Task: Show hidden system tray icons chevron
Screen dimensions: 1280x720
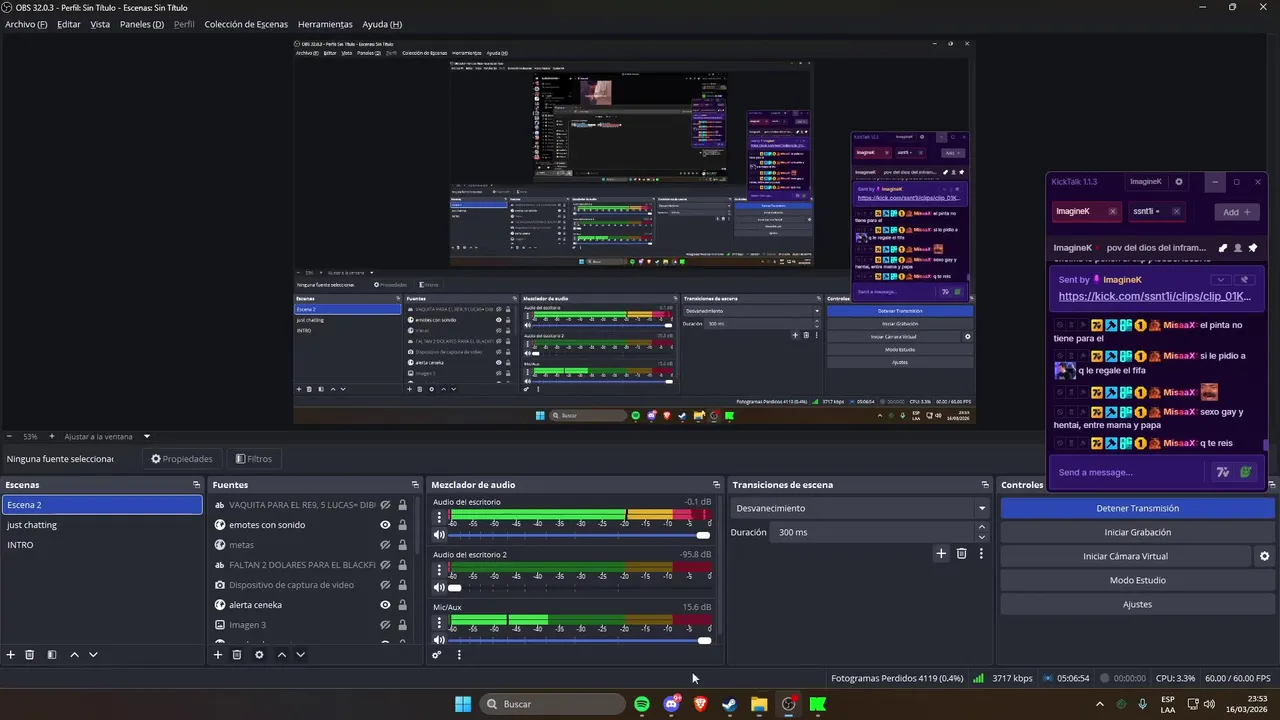Action: (x=1100, y=704)
